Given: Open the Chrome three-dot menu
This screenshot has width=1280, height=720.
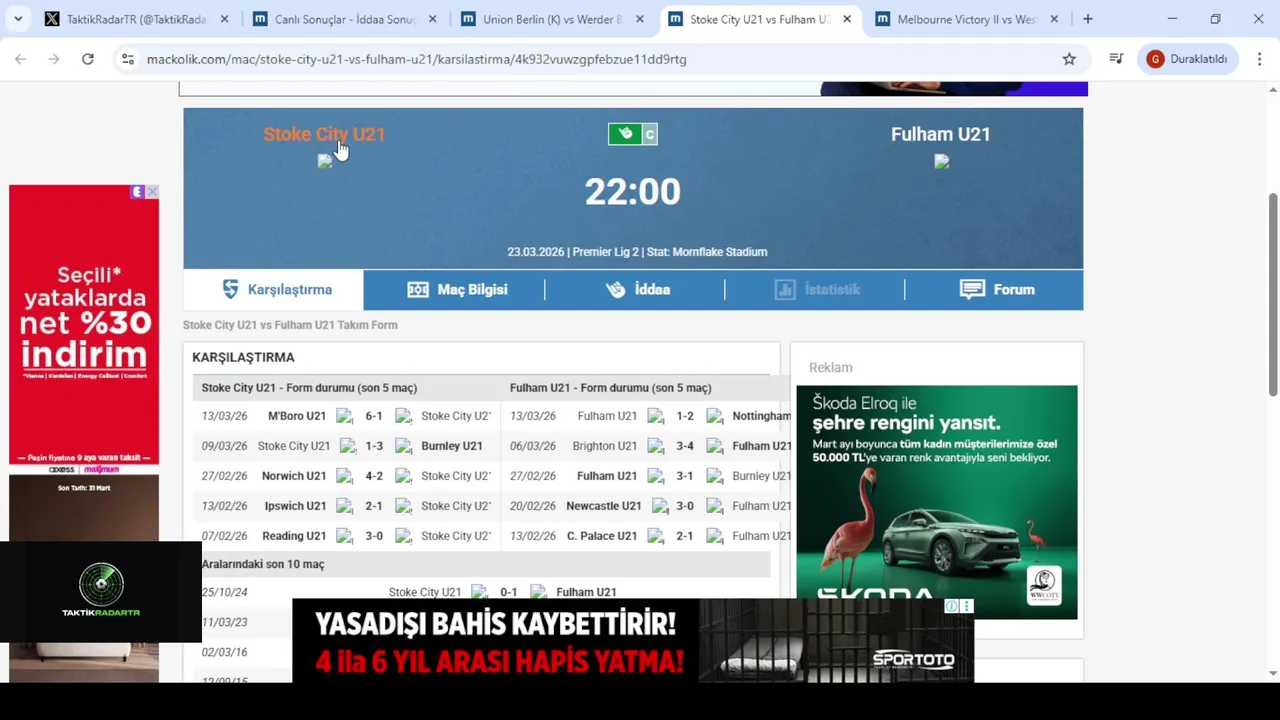Looking at the screenshot, I should (1259, 59).
